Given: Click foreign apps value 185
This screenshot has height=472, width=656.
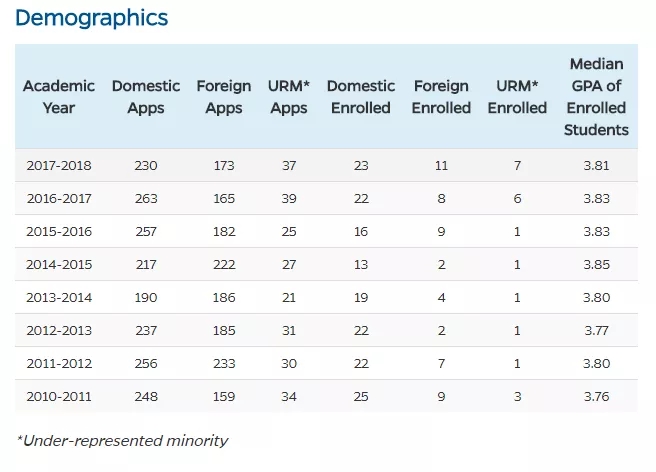Looking at the screenshot, I should (224, 331).
